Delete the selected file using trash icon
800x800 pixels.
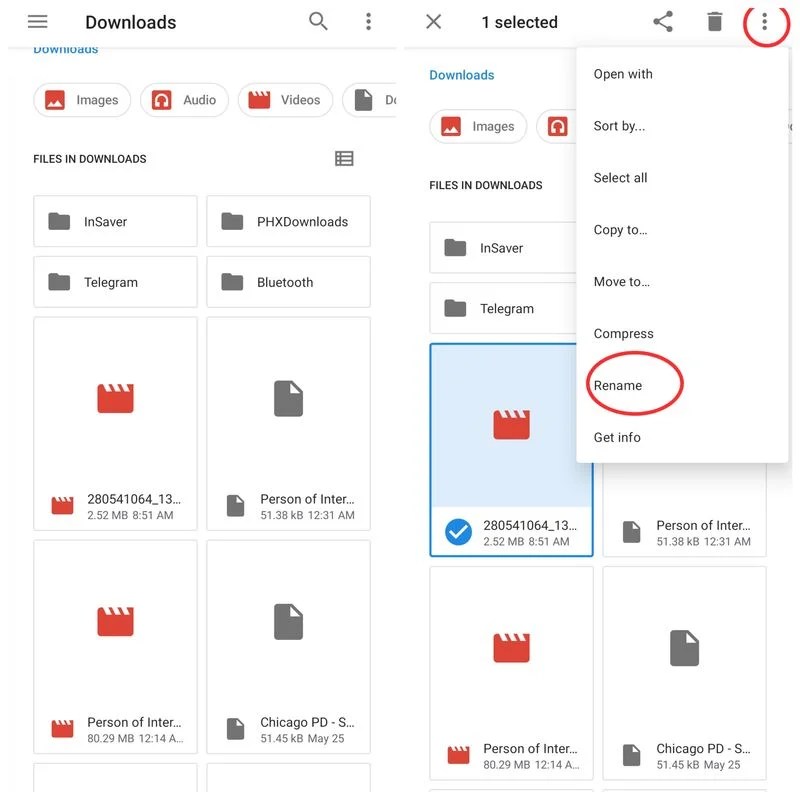click(x=714, y=21)
